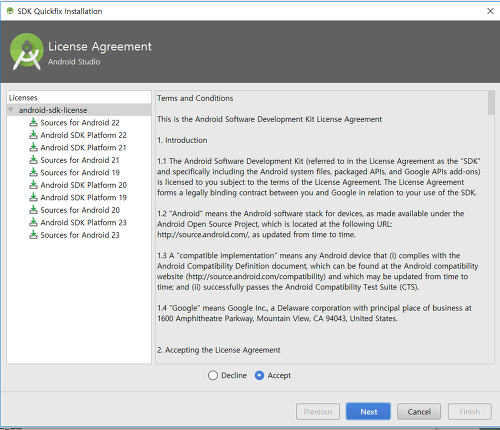
Task: Select 'Android SDK Platform 19' entry
Action: pos(84,198)
